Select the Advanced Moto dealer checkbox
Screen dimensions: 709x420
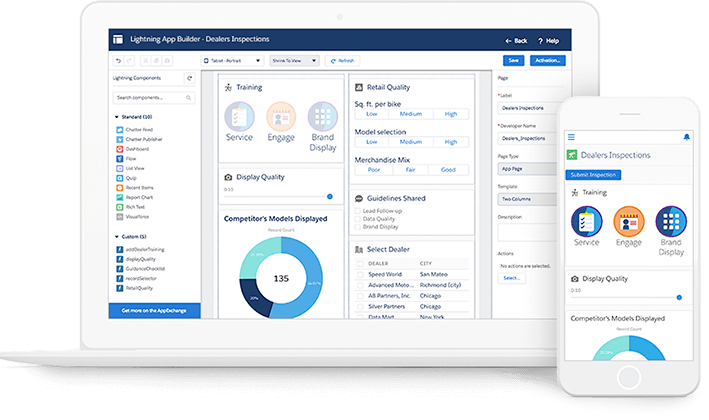point(360,285)
